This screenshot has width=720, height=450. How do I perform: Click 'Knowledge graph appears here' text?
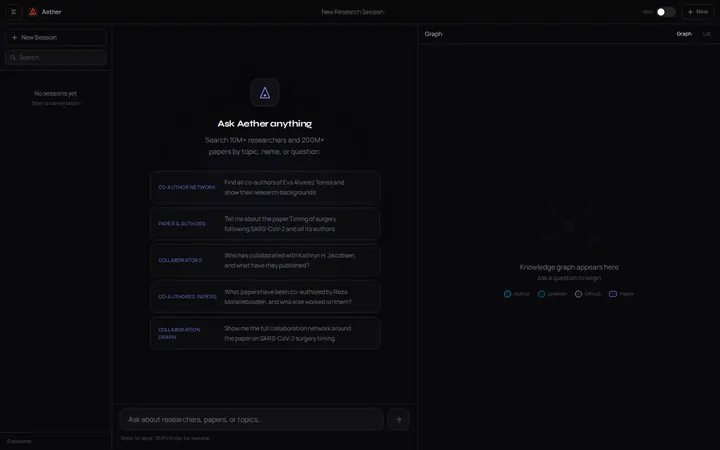click(x=569, y=267)
